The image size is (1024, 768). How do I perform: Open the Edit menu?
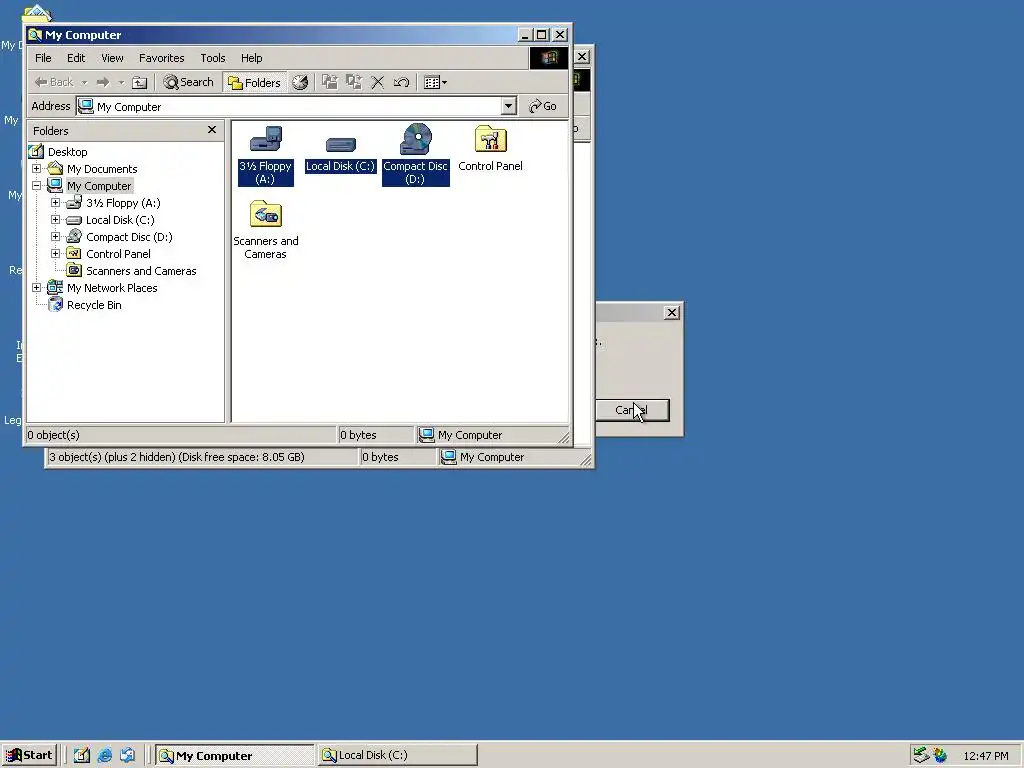76,58
